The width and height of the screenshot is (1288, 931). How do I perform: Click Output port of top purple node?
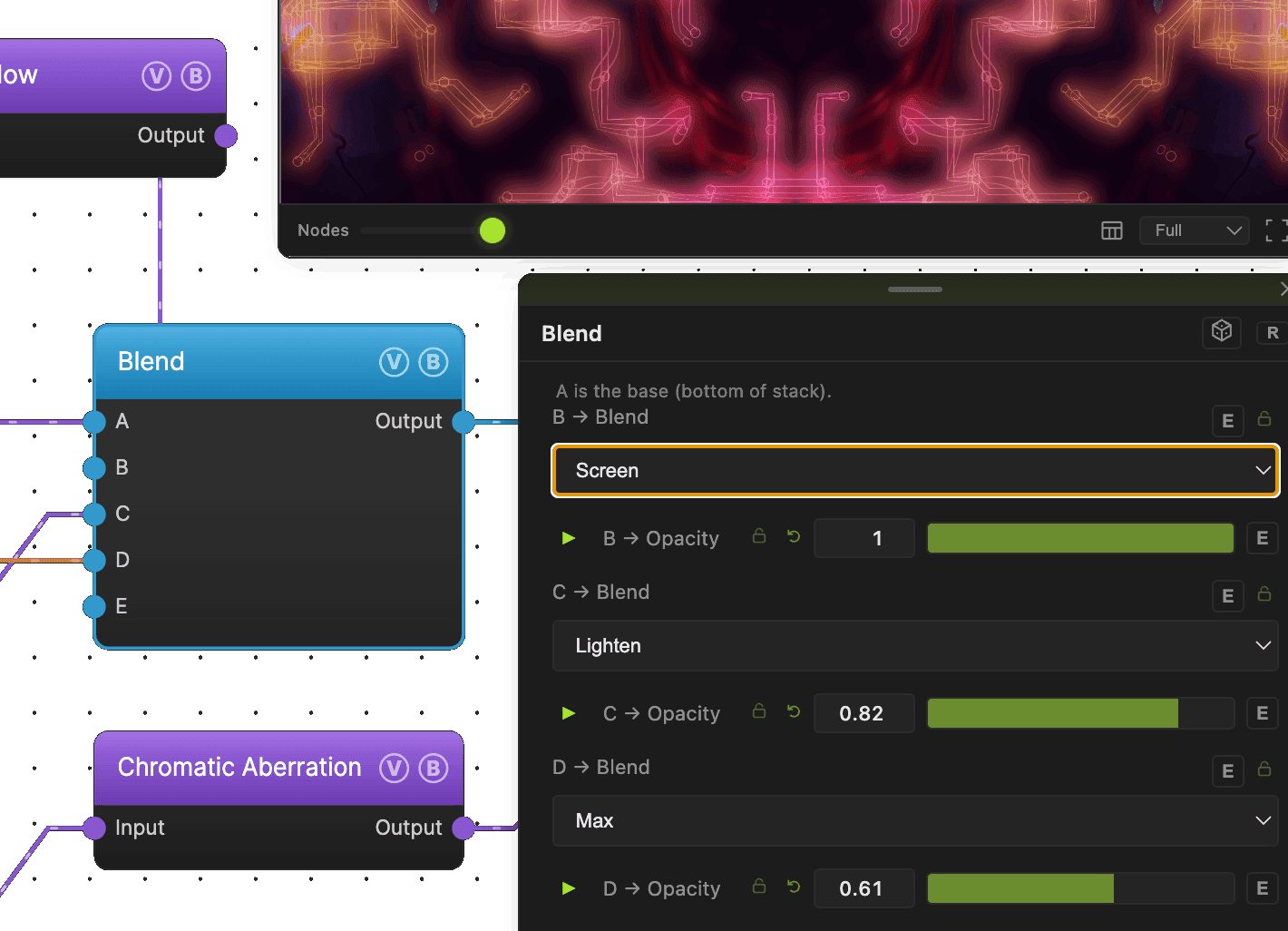pos(226,135)
